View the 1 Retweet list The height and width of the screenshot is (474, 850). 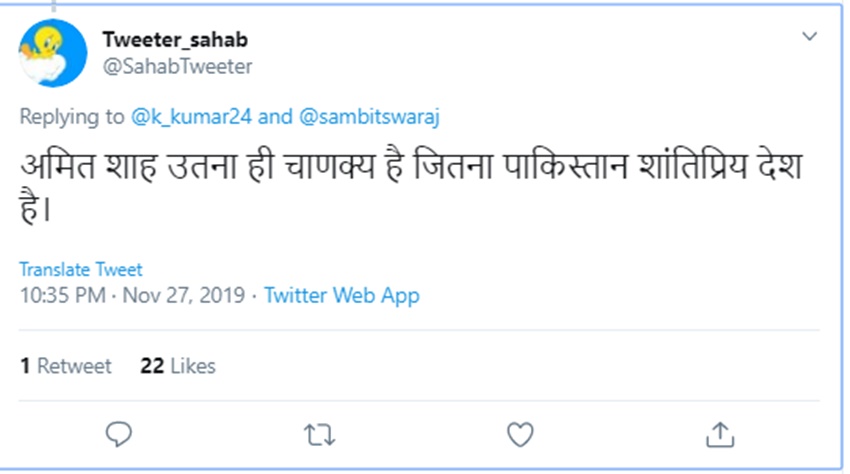pos(66,367)
